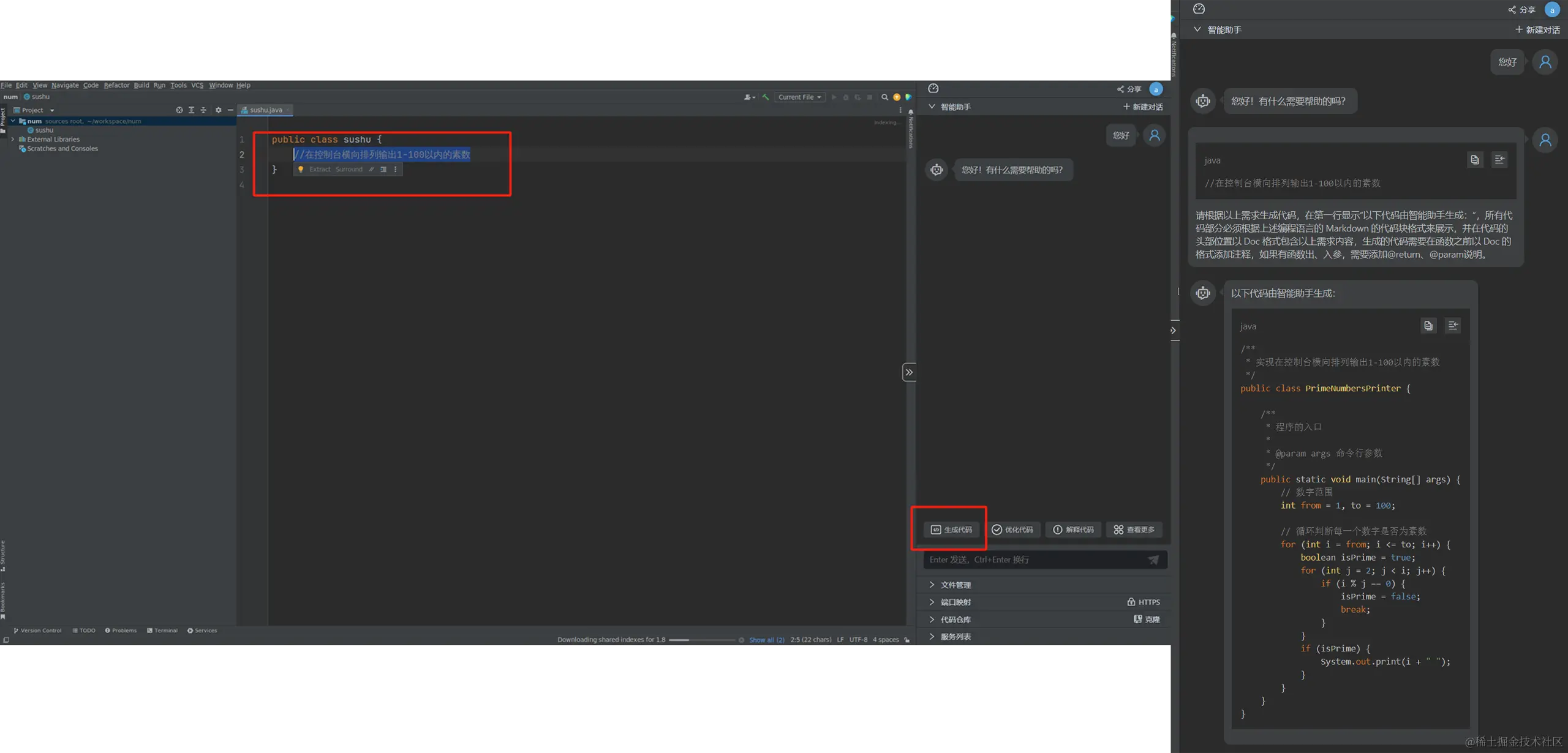This screenshot has width=1568, height=753.
Task: Click the Collapse All icon in Project panel
Action: 203,110
